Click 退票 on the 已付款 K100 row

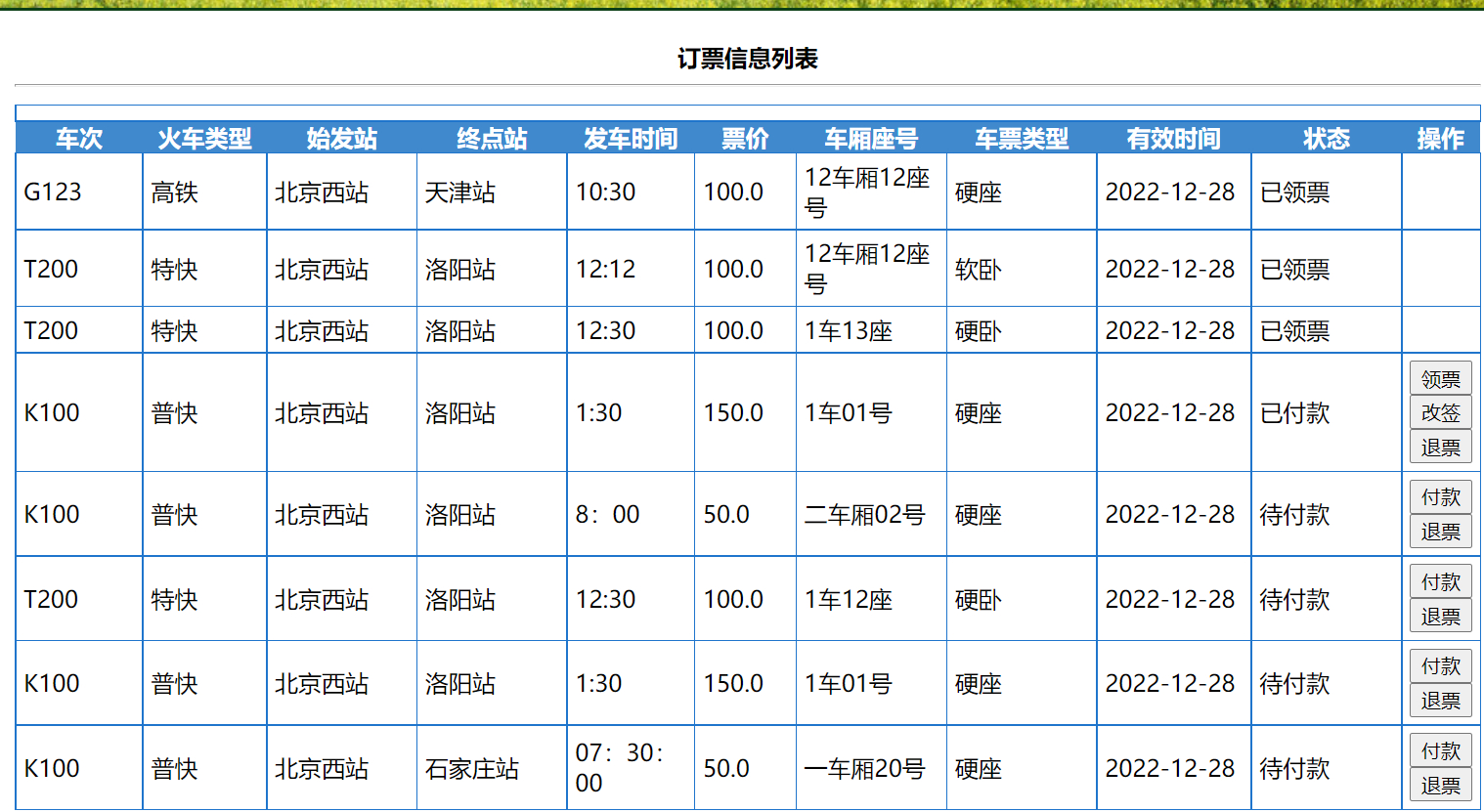[1441, 447]
